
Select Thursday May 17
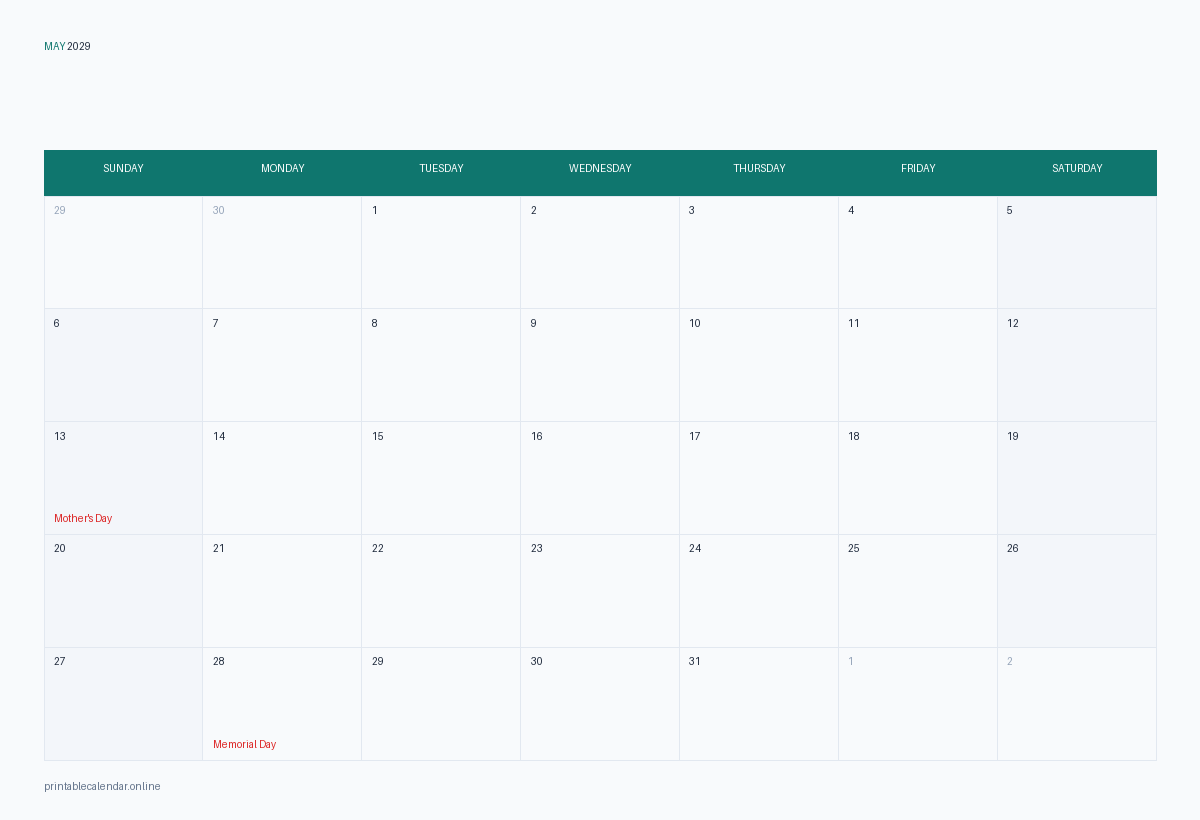tap(759, 478)
